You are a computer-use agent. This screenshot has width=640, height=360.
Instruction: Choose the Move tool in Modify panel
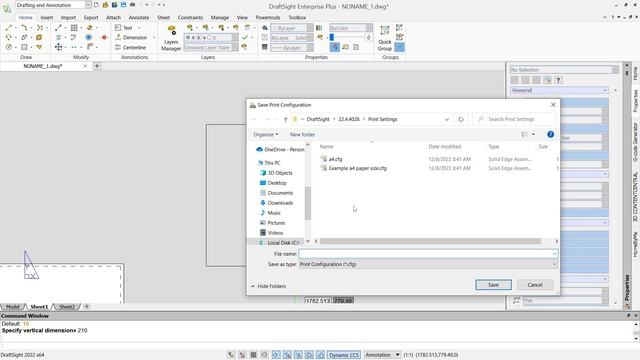pyautogui.click(x=59, y=47)
